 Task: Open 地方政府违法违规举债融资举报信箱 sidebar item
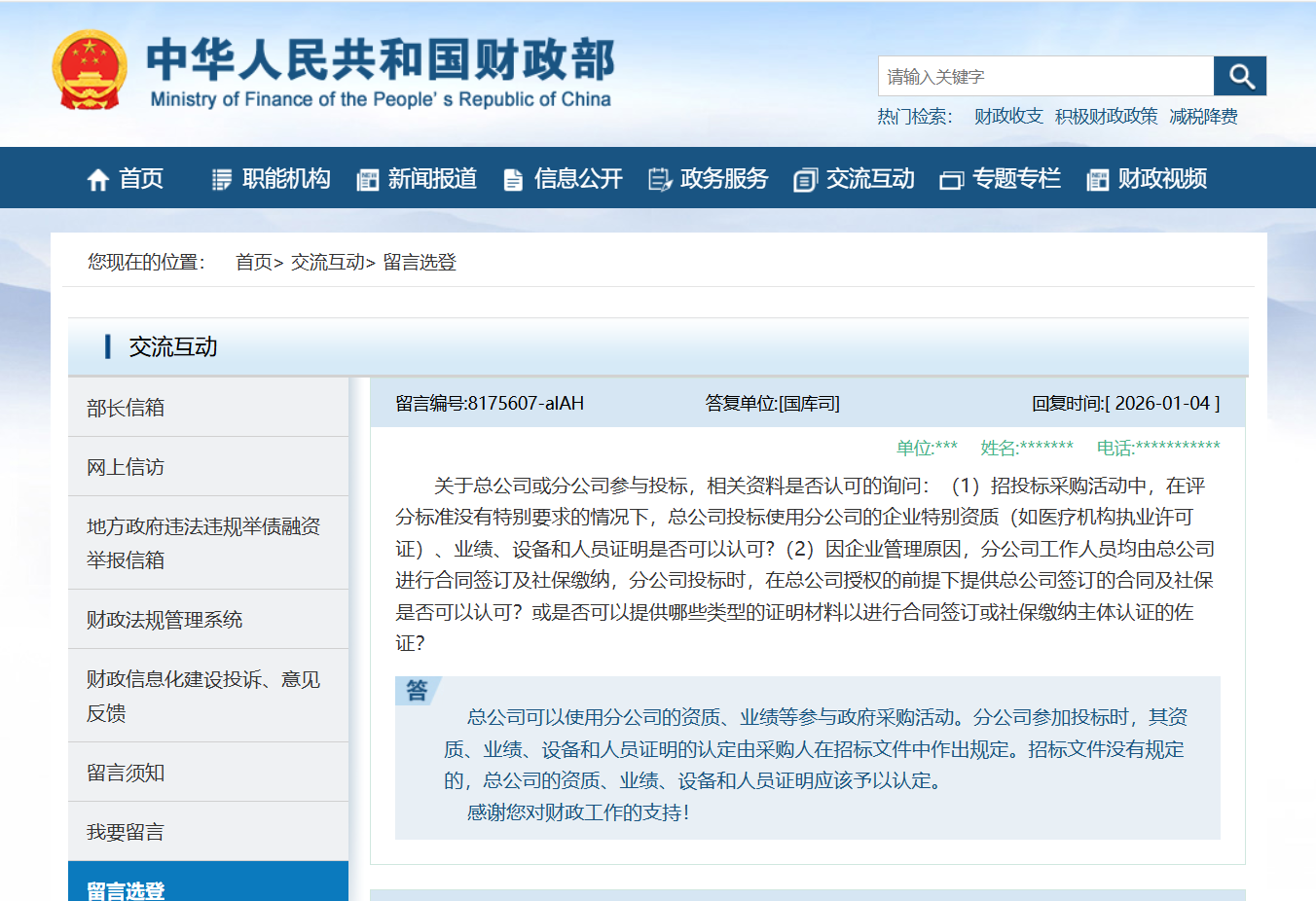pos(208,543)
